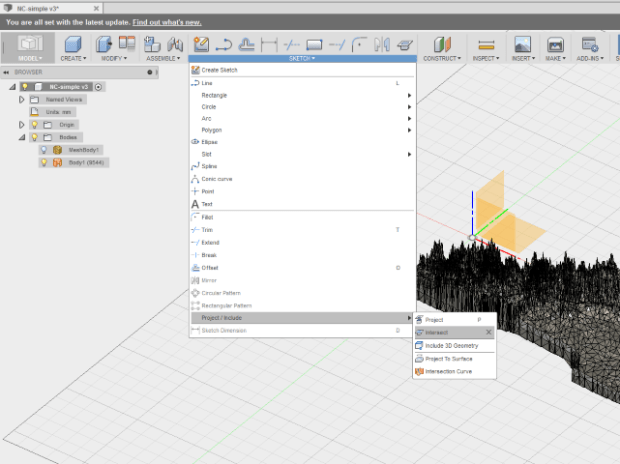Image resolution: width=620 pixels, height=464 pixels.
Task: Activate NC-simple v3 component radio button
Action: [98, 87]
